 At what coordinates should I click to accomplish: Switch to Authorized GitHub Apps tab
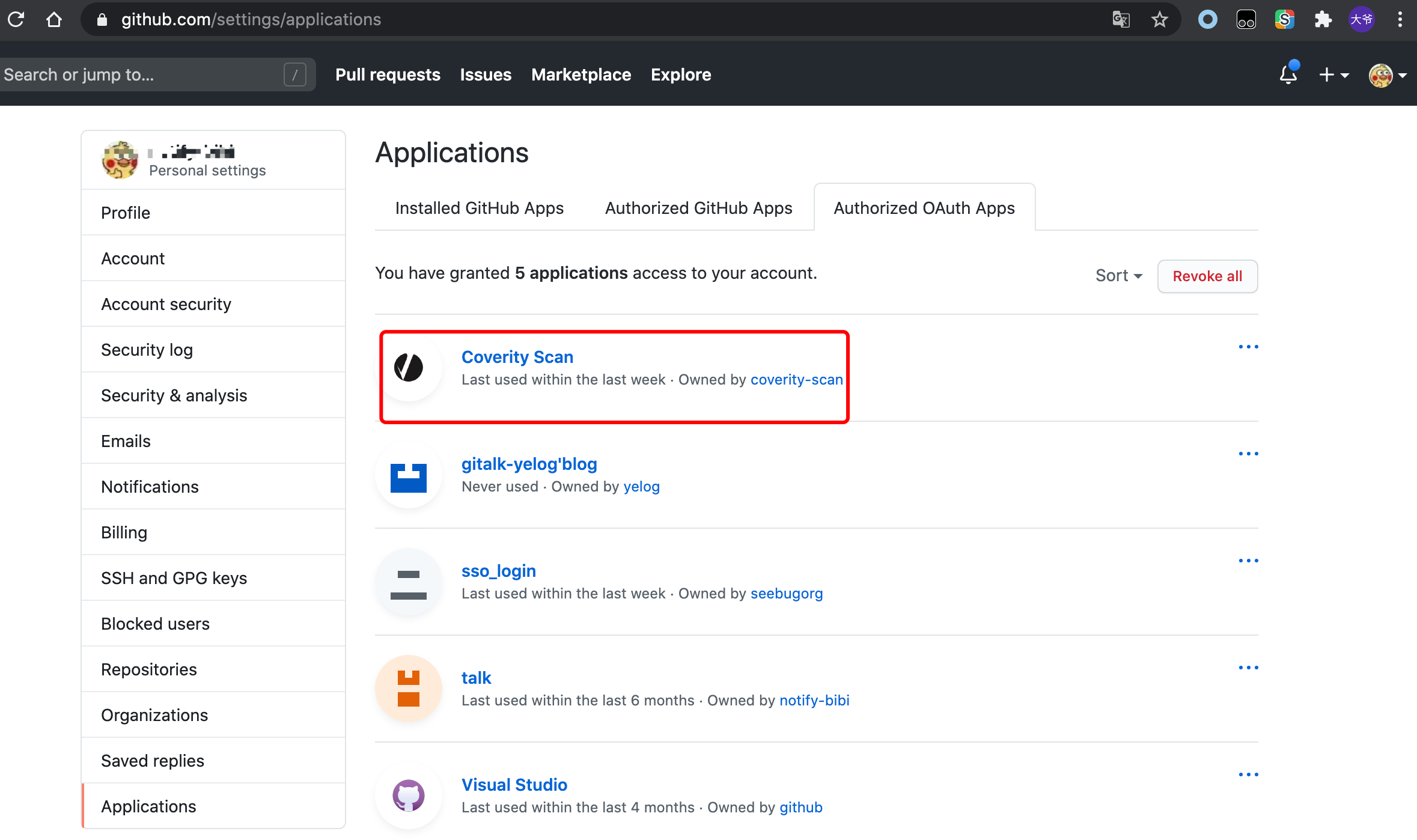[699, 208]
